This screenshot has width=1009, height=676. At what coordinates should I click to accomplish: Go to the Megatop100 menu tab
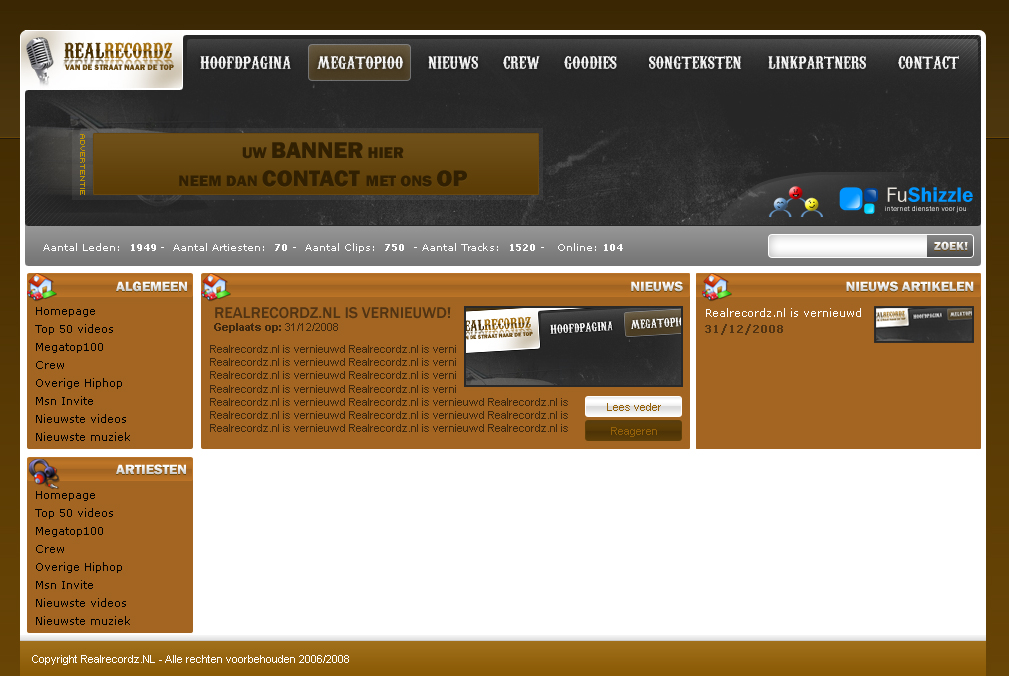point(360,63)
